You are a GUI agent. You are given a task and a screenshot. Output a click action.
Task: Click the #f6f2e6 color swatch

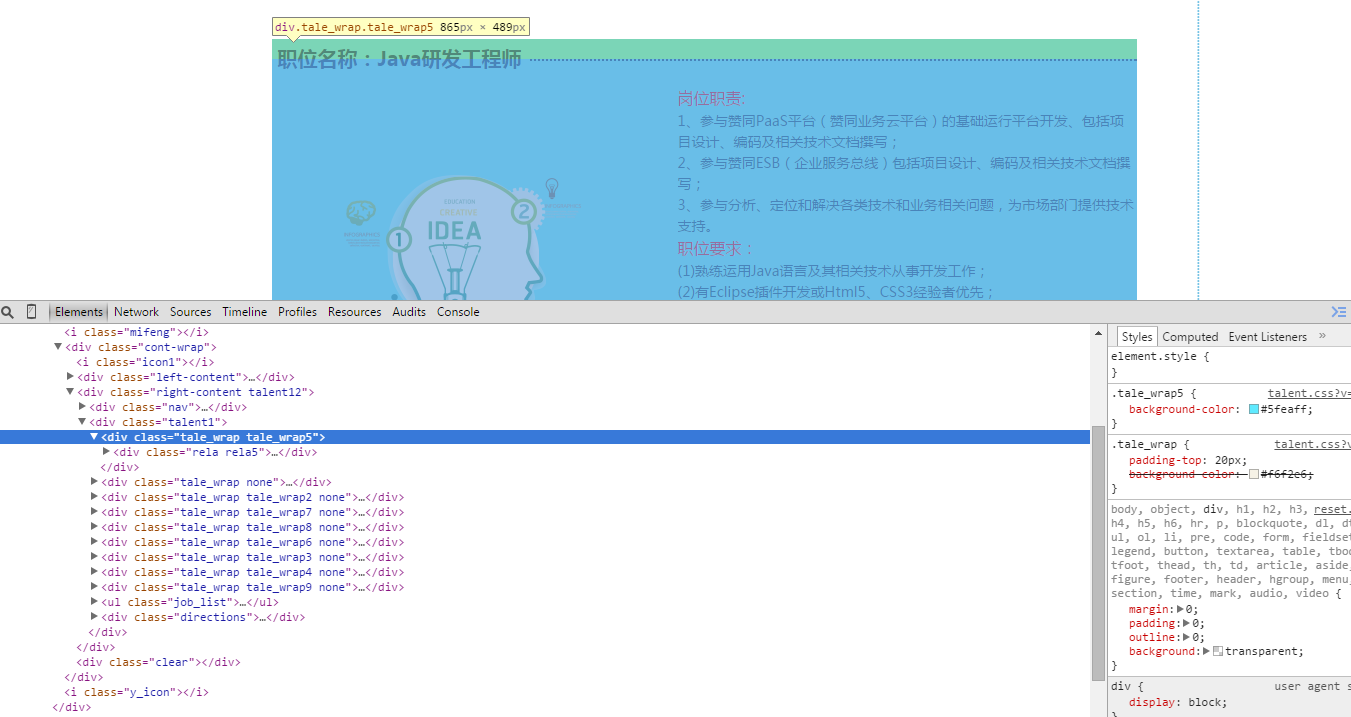1254,474
